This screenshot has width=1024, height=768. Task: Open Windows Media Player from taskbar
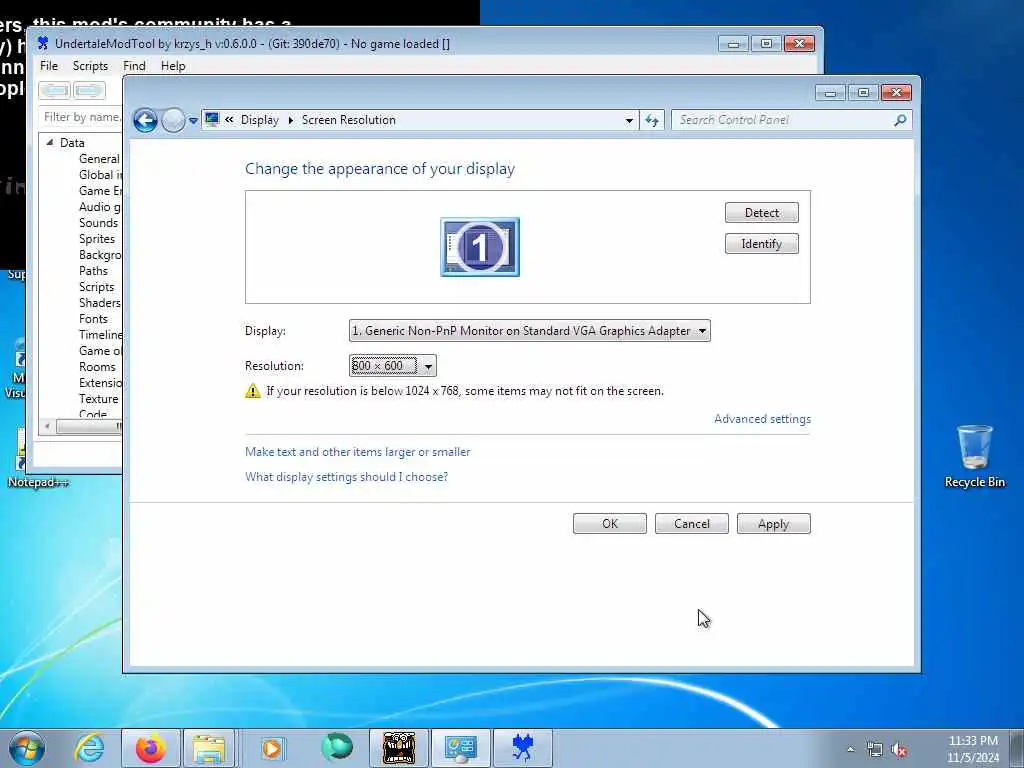click(272, 748)
